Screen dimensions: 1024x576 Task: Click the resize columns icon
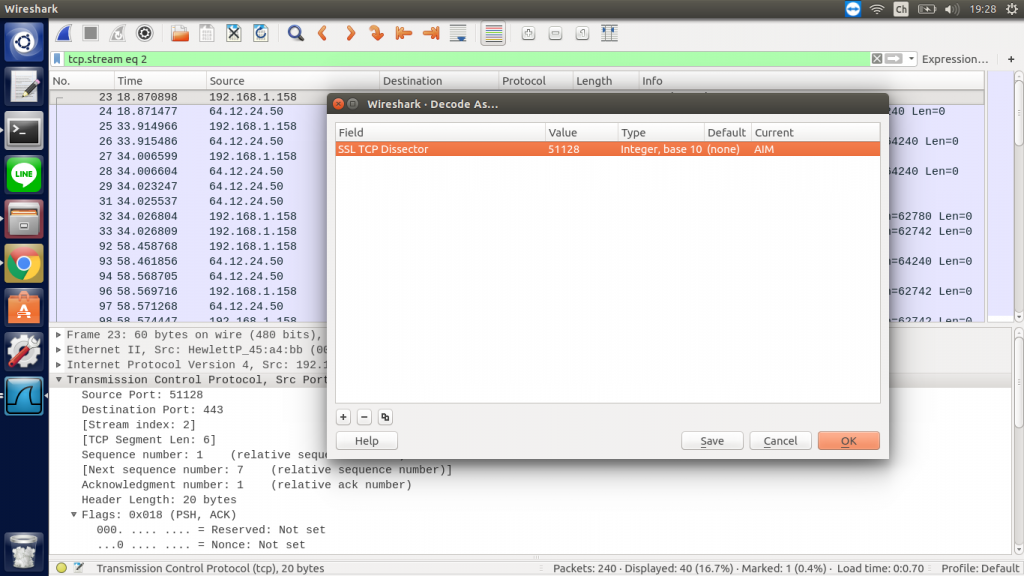609,33
